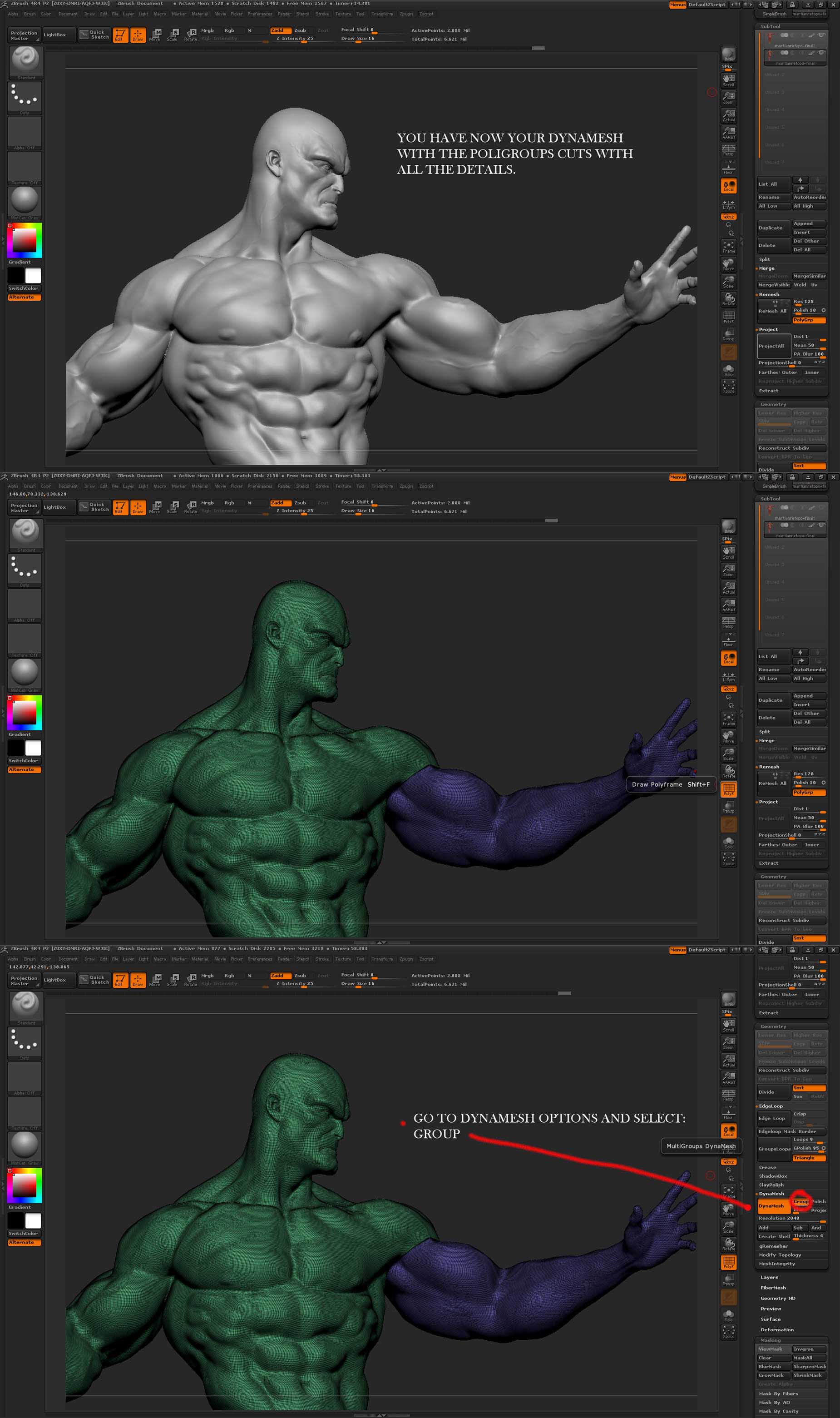This screenshot has height=1418, width=840.
Task: Adjust the DynaMesh Resolution 2048 slider
Action: tap(791, 1218)
